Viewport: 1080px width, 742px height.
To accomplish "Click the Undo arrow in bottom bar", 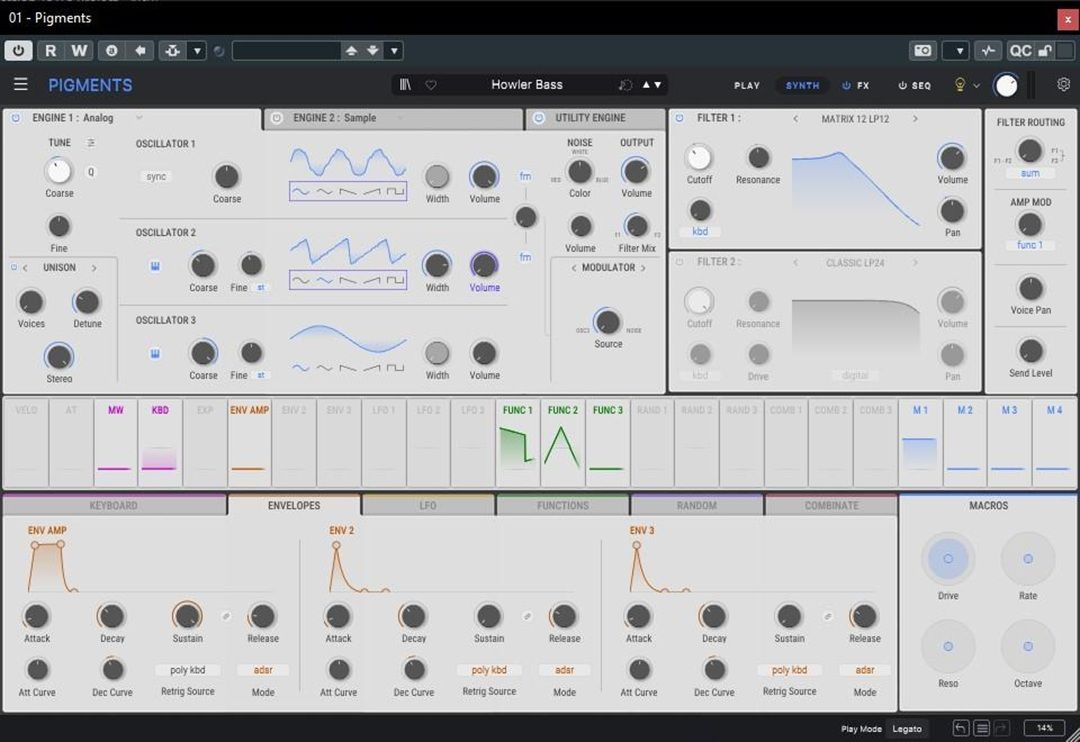I will click(961, 728).
